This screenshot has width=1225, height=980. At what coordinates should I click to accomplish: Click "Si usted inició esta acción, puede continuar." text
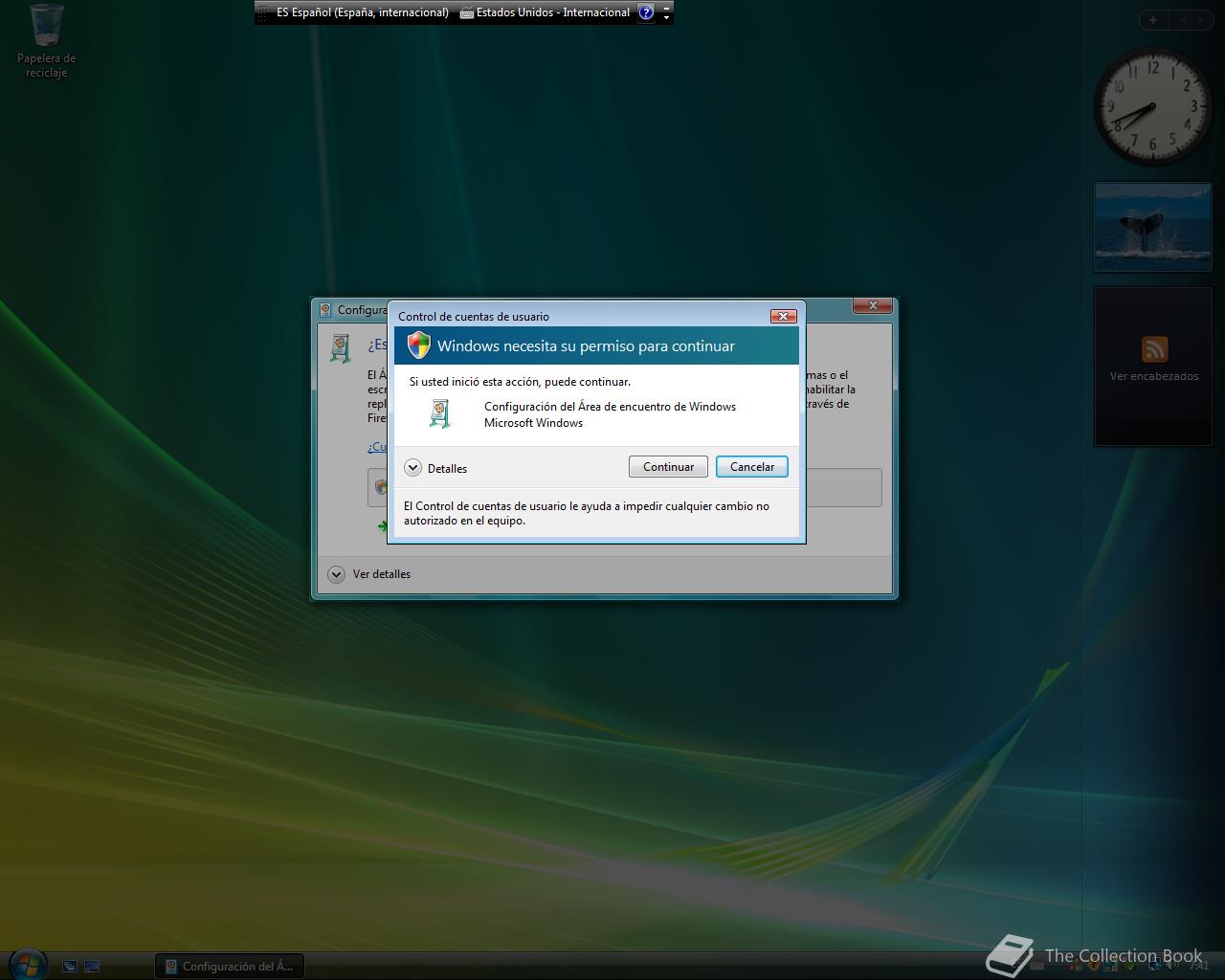[520, 382]
